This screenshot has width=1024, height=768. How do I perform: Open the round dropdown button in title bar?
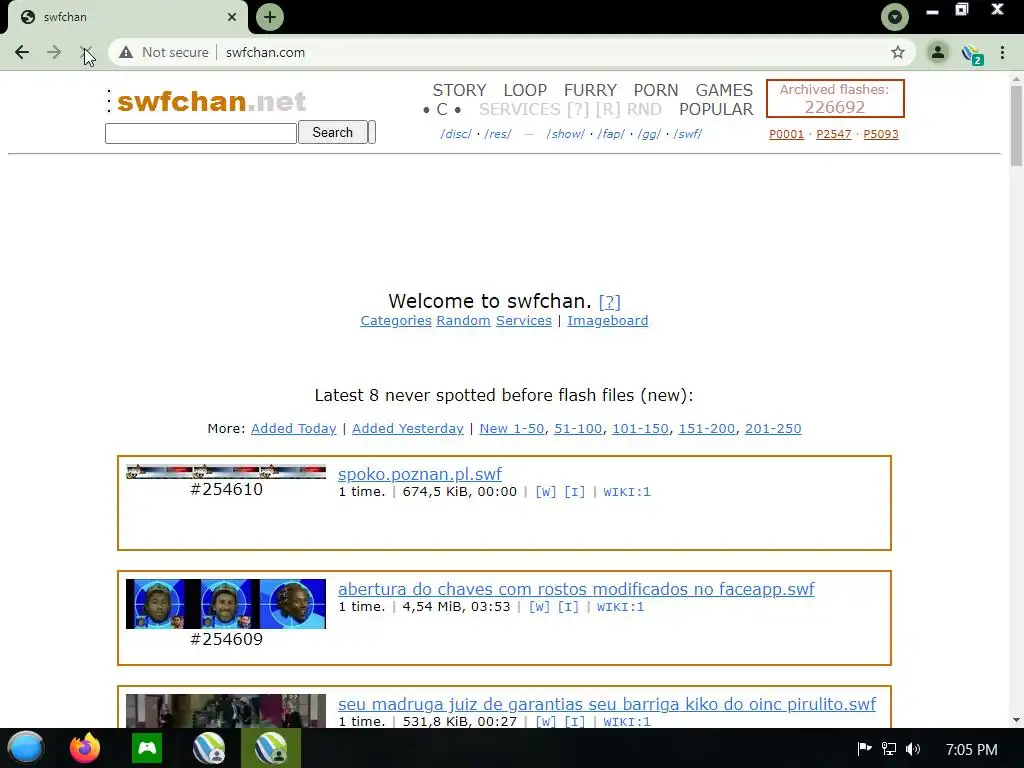coord(895,17)
